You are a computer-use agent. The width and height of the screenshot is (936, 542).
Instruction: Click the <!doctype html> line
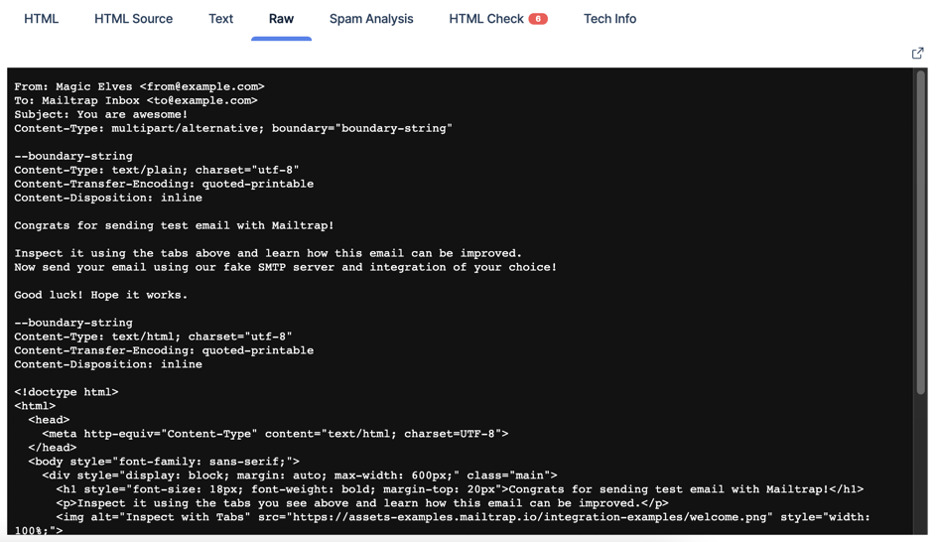(66, 392)
